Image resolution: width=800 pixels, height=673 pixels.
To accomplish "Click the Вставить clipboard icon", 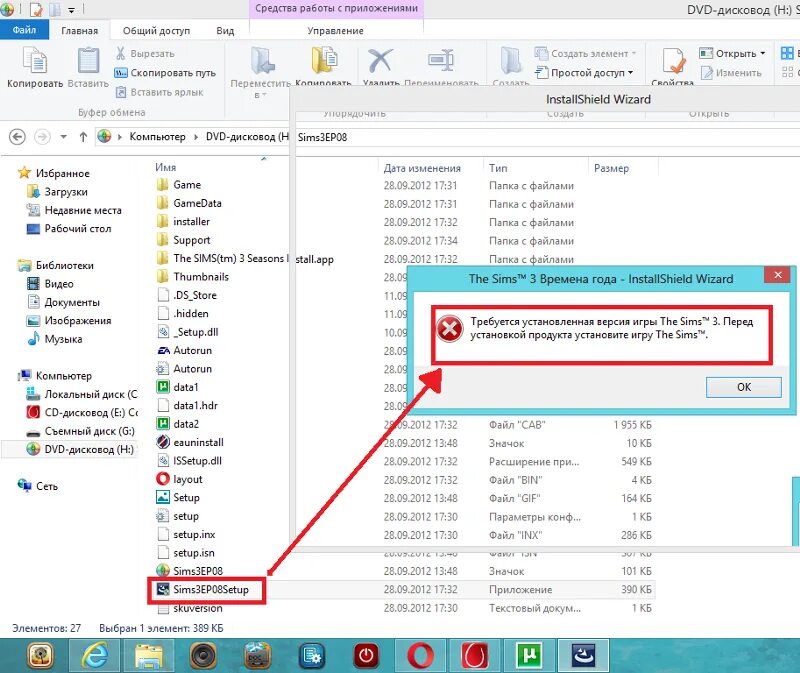I will tap(88, 60).
